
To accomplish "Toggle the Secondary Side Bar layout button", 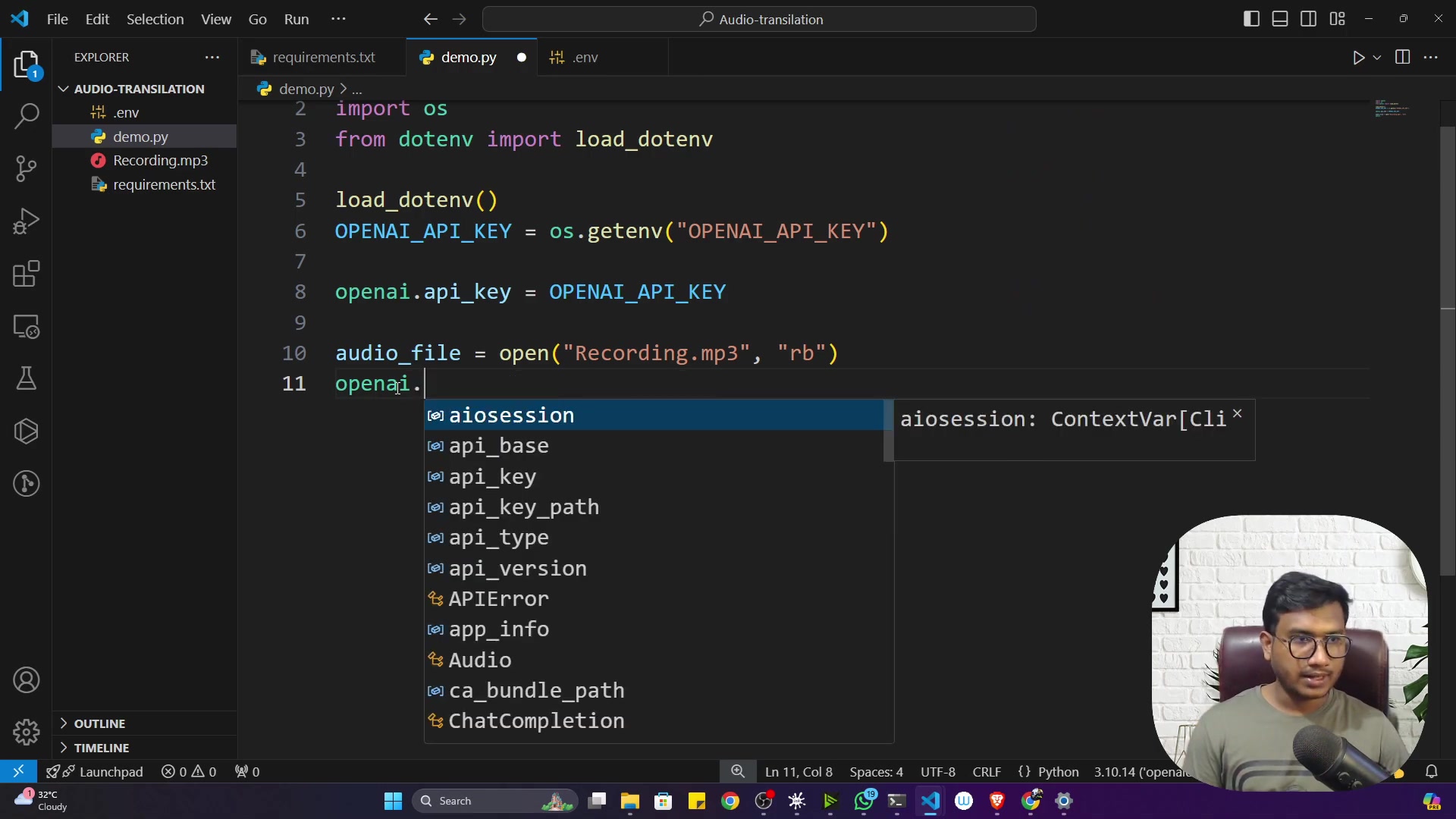I will [x=1309, y=19].
